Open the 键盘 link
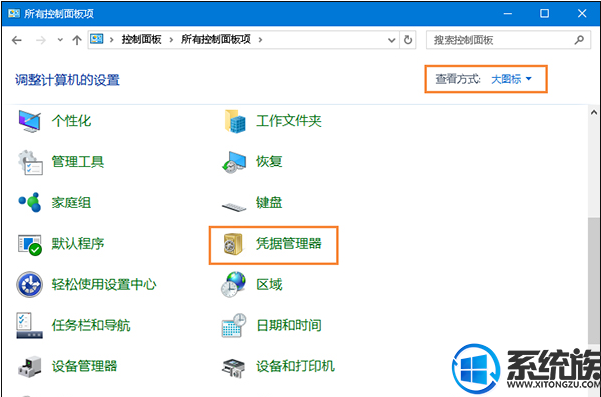 tap(269, 203)
